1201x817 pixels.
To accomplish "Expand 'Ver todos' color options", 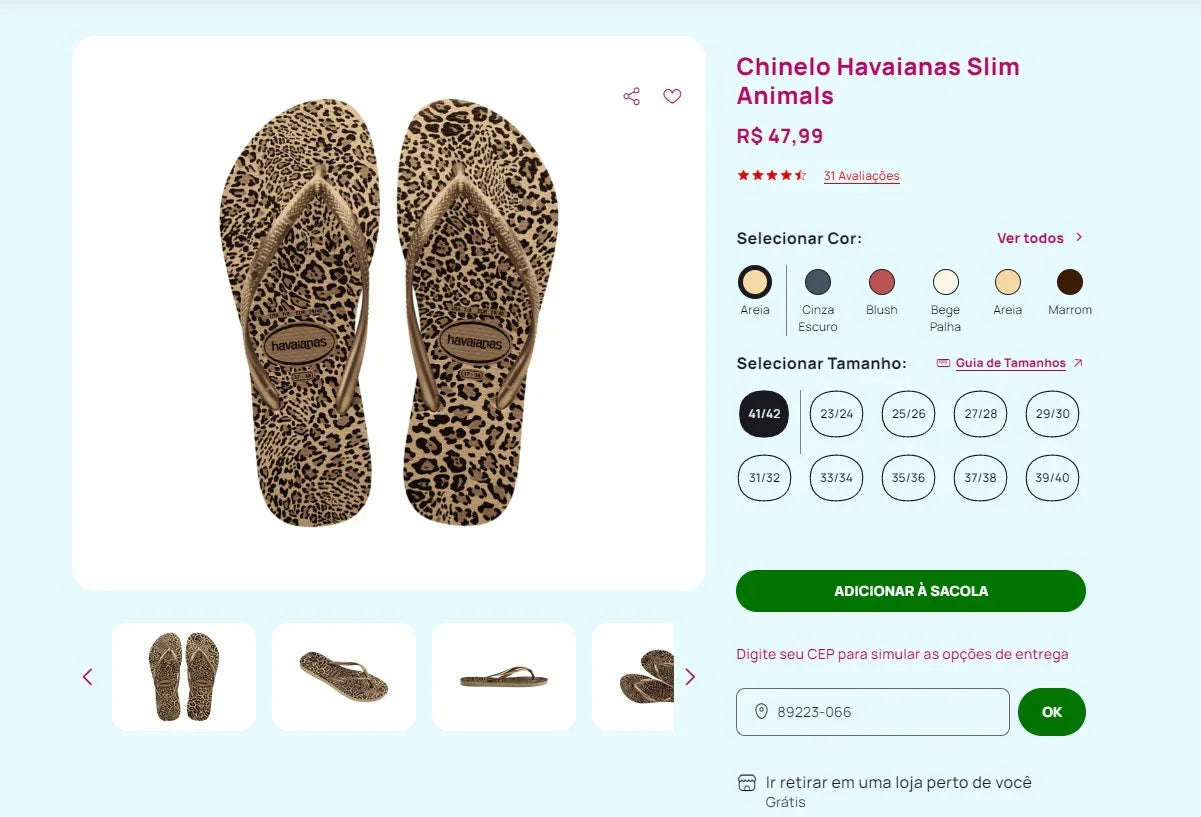I will coord(1032,238).
